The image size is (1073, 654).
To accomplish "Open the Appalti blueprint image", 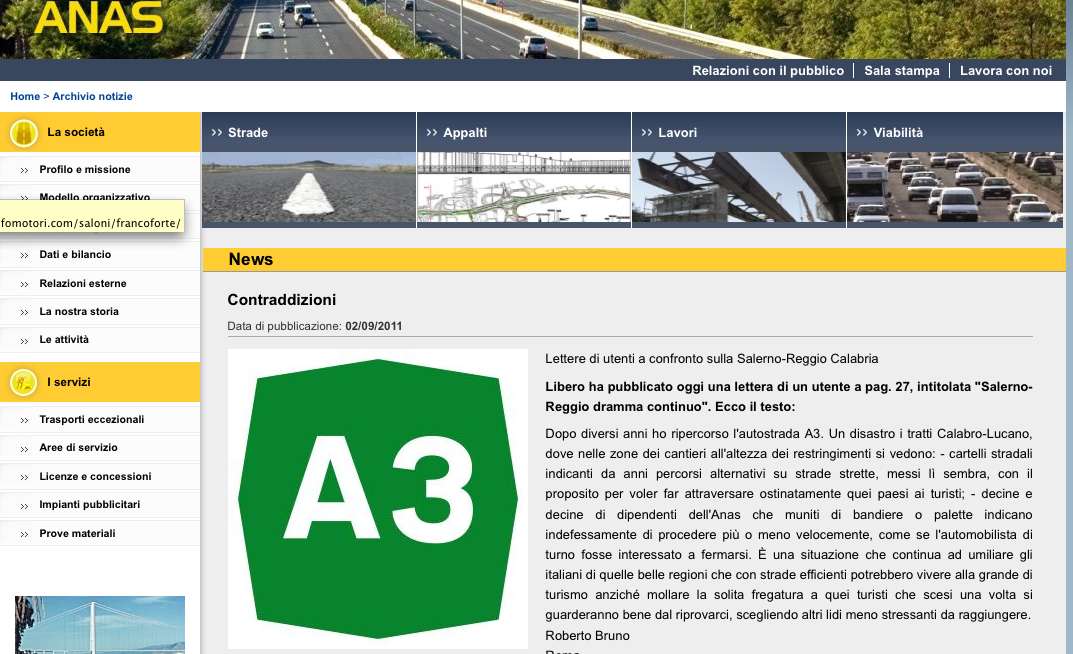I will [523, 187].
